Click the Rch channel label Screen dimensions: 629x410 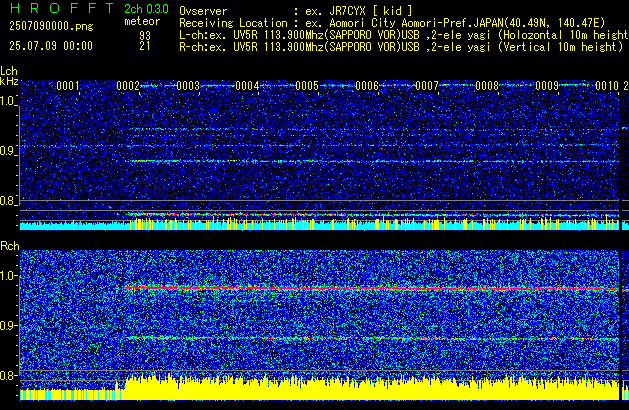[x=10, y=246]
